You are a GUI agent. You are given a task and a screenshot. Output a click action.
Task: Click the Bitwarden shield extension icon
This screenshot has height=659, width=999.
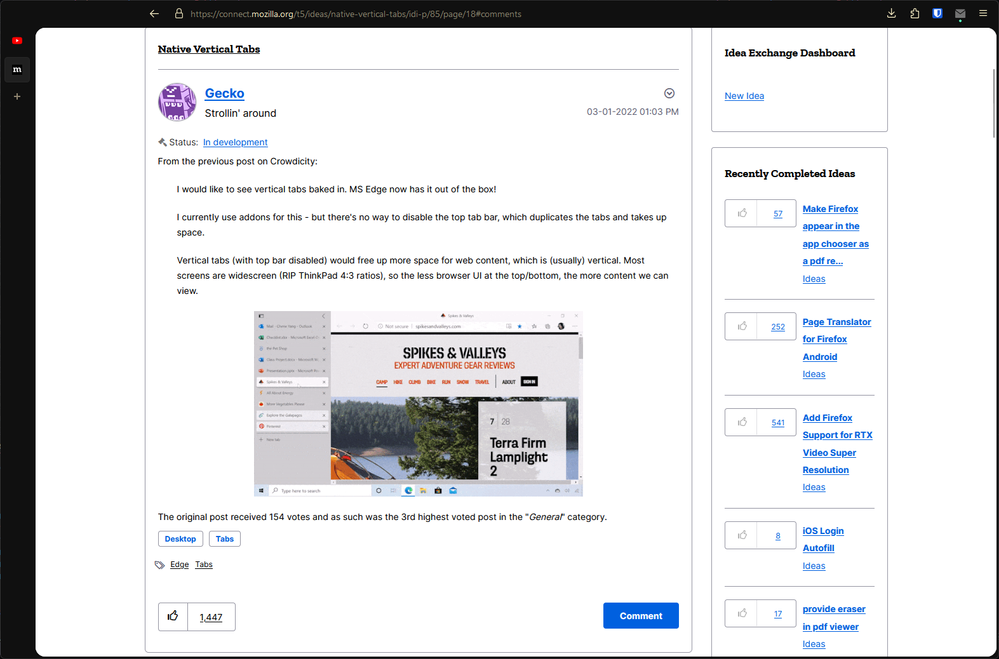[x=937, y=13]
